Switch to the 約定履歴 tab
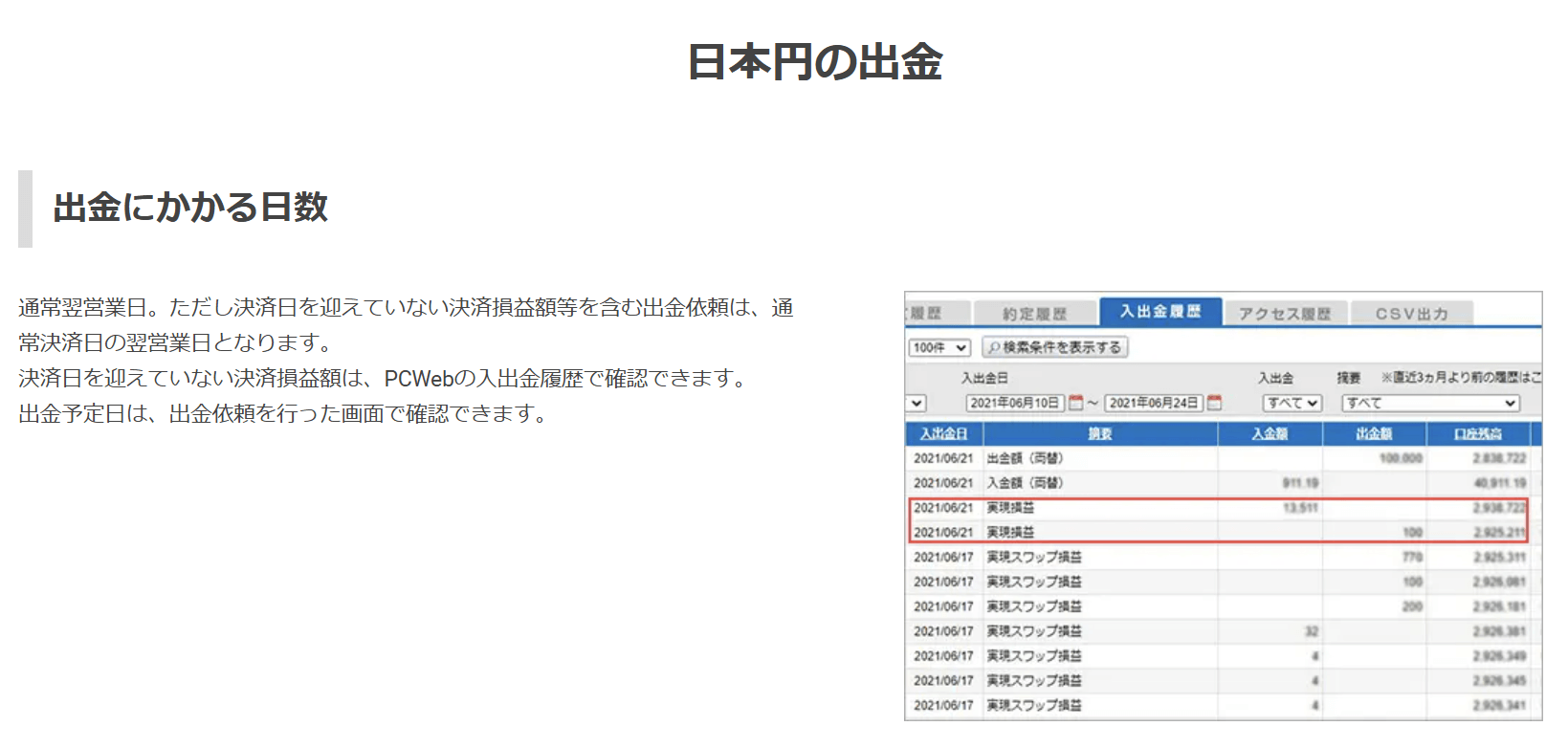This screenshot has height=748, width=1568. (x=1034, y=314)
